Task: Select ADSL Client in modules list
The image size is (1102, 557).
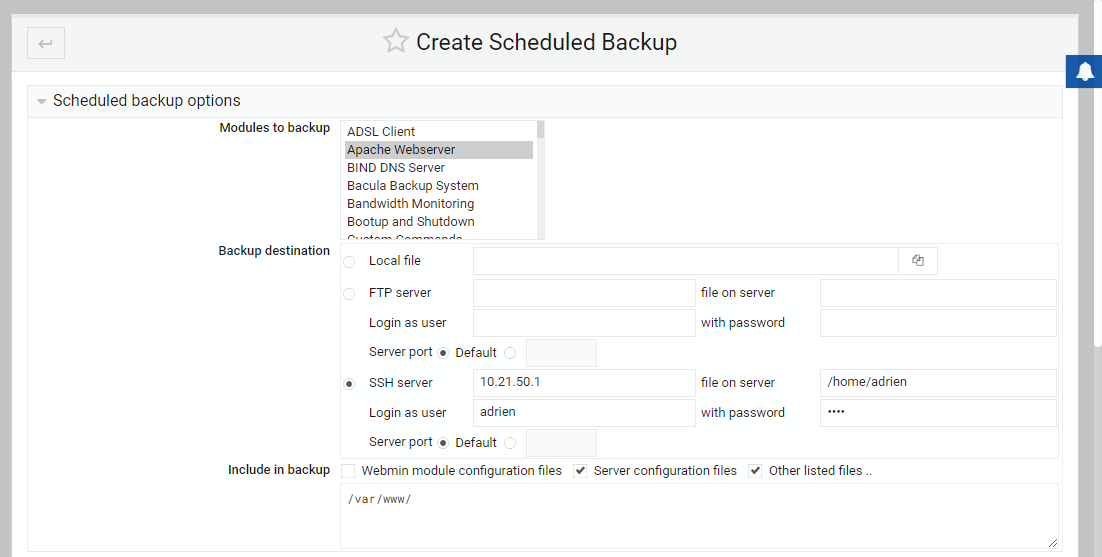Action: tap(381, 132)
